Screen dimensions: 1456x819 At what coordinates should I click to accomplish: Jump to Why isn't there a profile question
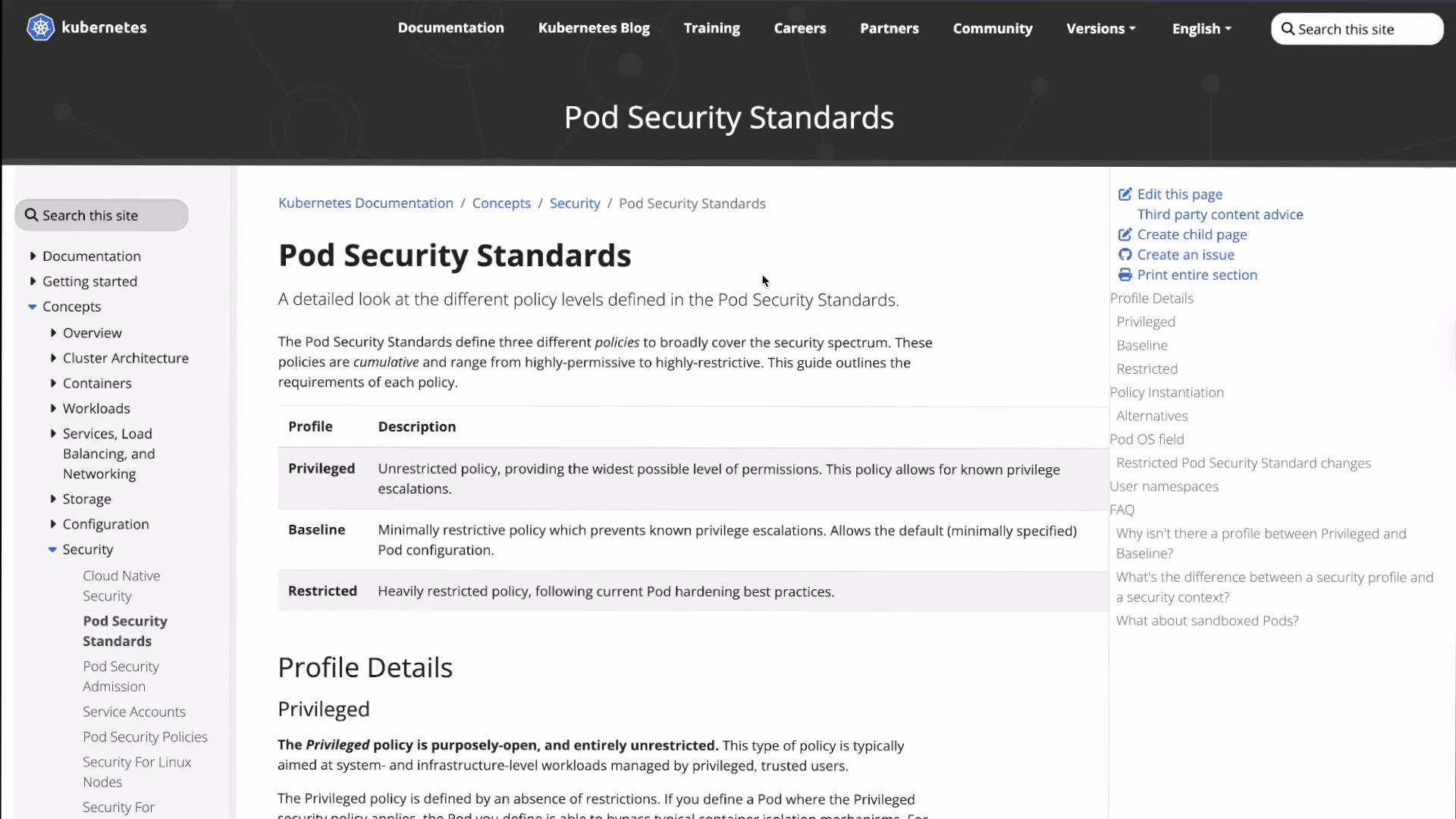1261,543
